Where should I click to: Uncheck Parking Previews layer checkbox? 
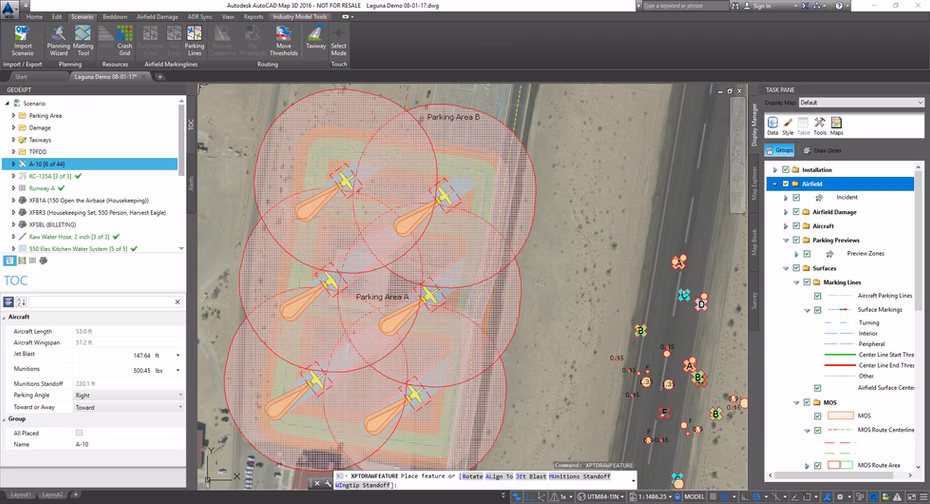click(x=797, y=240)
